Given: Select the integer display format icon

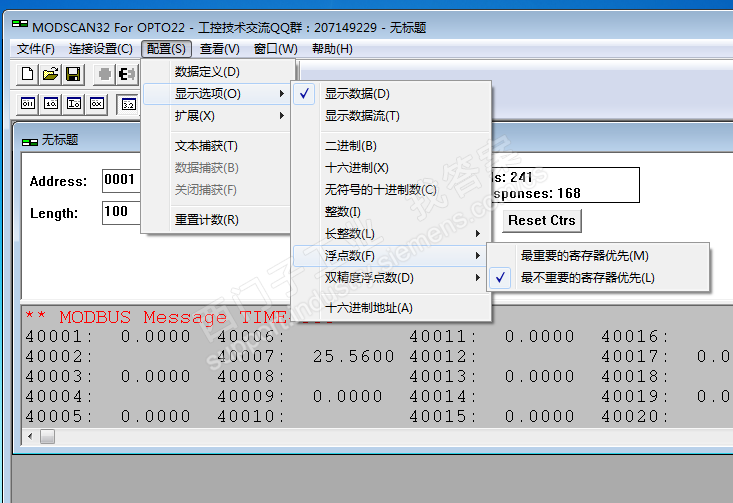Looking at the screenshot, I should click(x=74, y=104).
